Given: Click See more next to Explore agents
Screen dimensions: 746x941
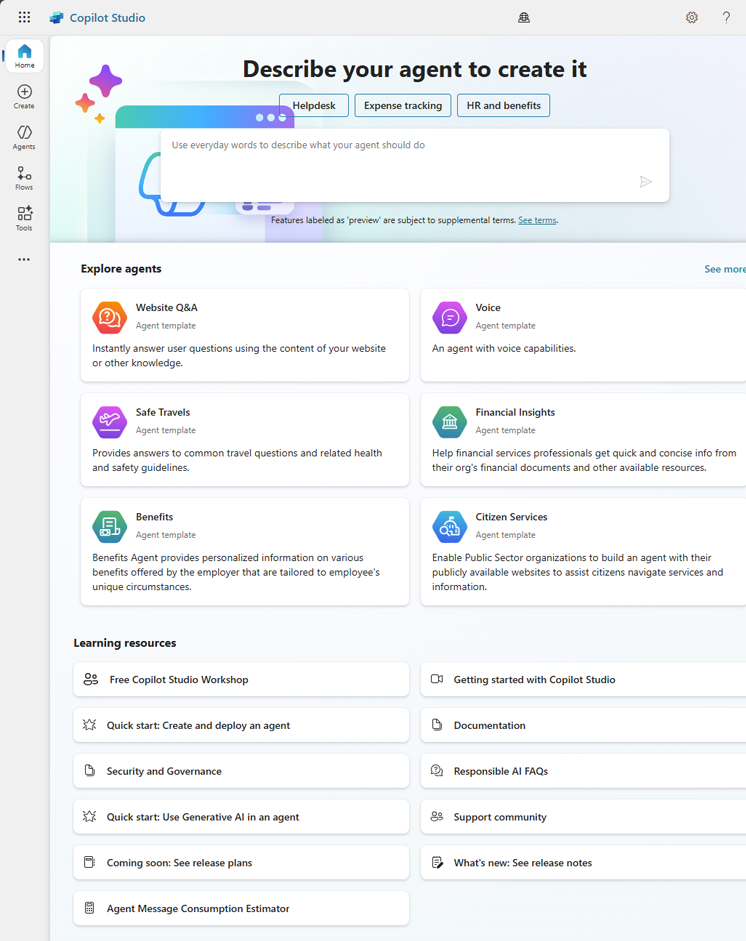Looking at the screenshot, I should [724, 269].
